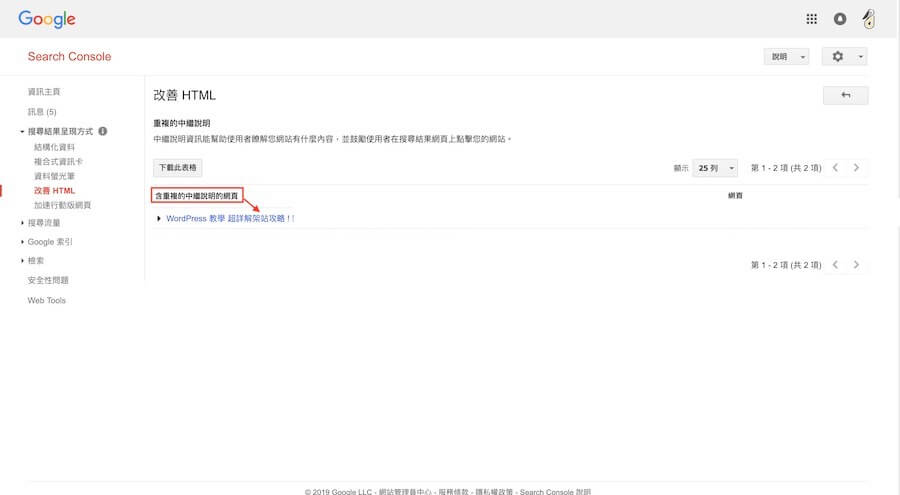Screen dimensions: 900x495
Task: Open the 25 列 rows dropdown
Action: (x=717, y=168)
